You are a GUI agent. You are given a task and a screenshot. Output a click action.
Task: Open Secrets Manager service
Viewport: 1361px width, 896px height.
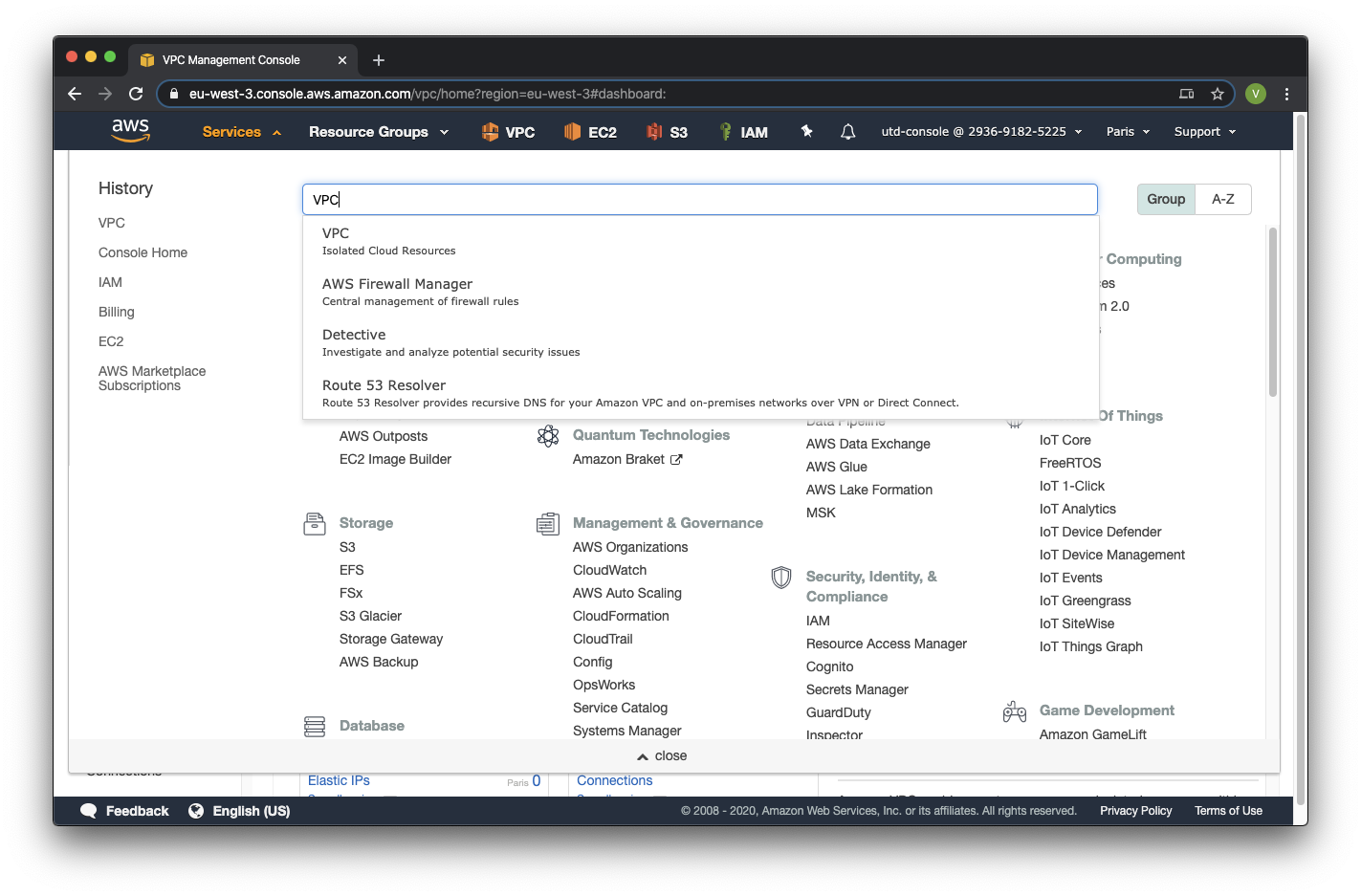point(857,689)
